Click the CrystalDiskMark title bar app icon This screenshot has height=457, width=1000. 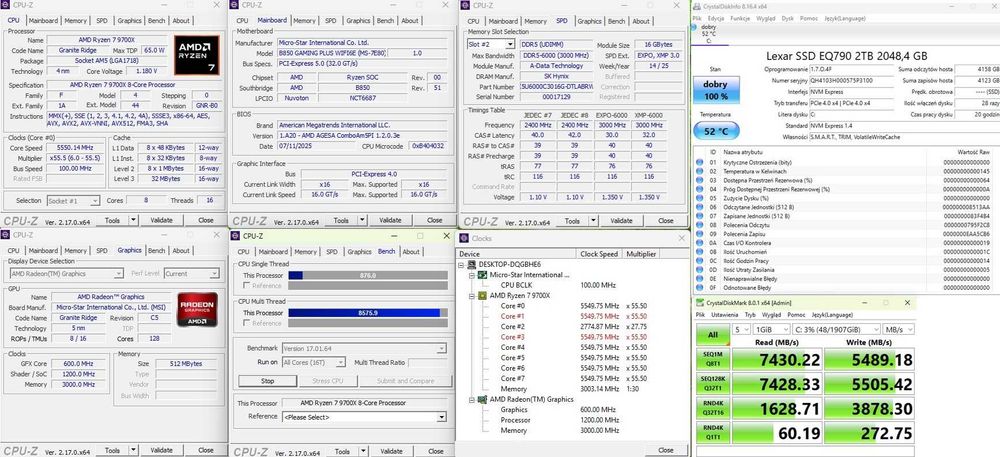(700, 303)
